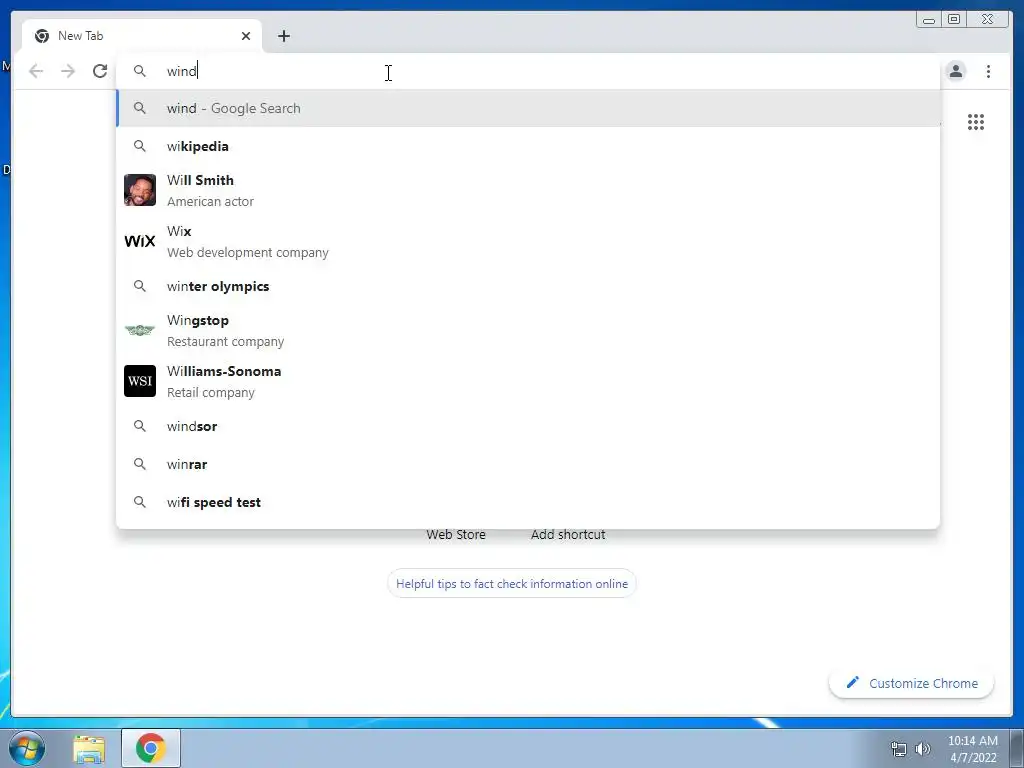Image resolution: width=1024 pixels, height=768 pixels.
Task: Close the New Tab tab
Action: click(x=246, y=36)
